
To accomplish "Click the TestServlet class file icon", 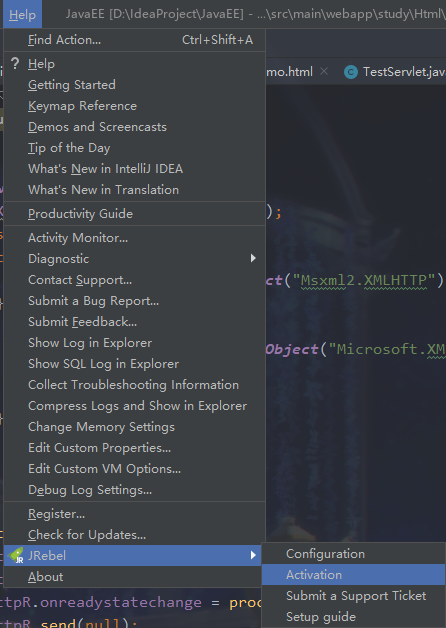I will coord(351,72).
